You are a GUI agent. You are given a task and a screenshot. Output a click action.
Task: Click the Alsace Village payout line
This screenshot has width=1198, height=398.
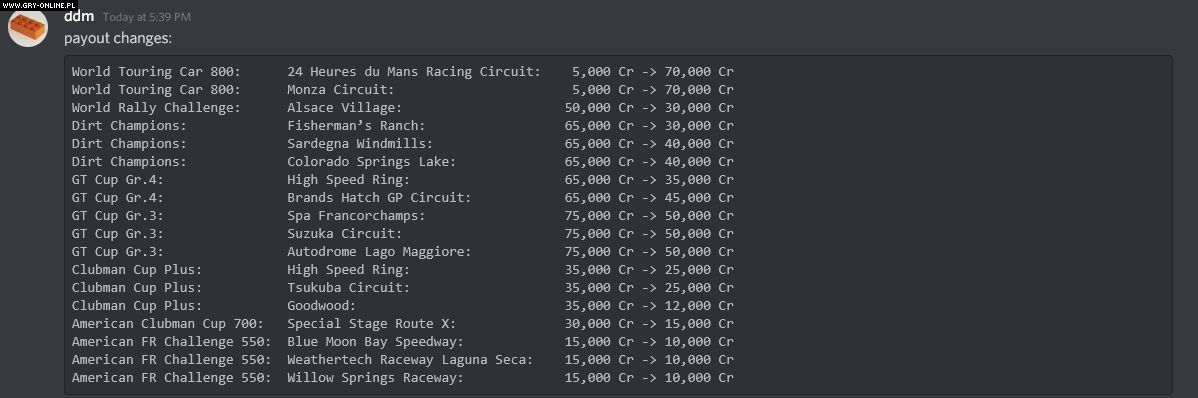tap(403, 108)
